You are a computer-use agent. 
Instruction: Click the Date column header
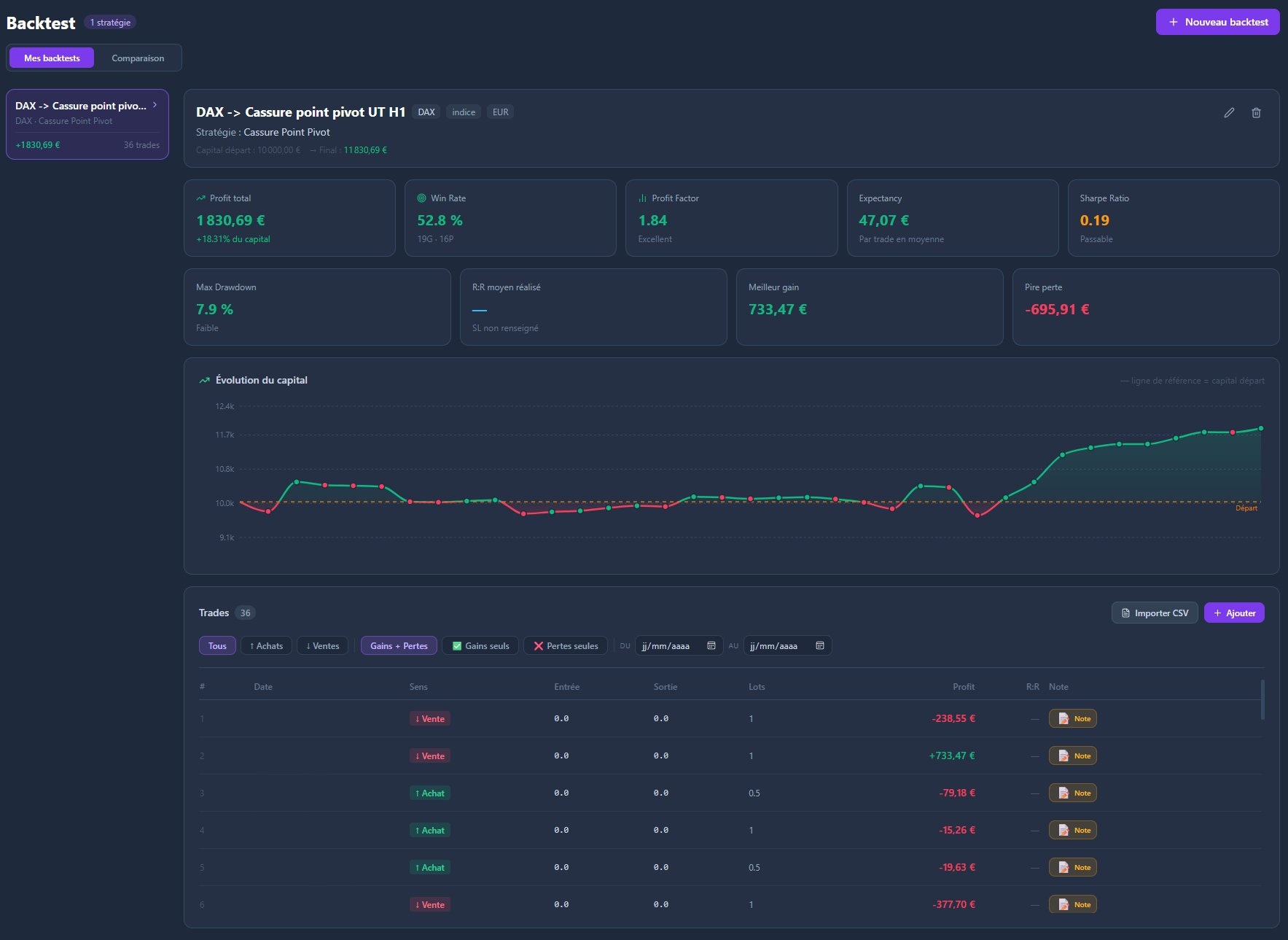click(x=263, y=686)
